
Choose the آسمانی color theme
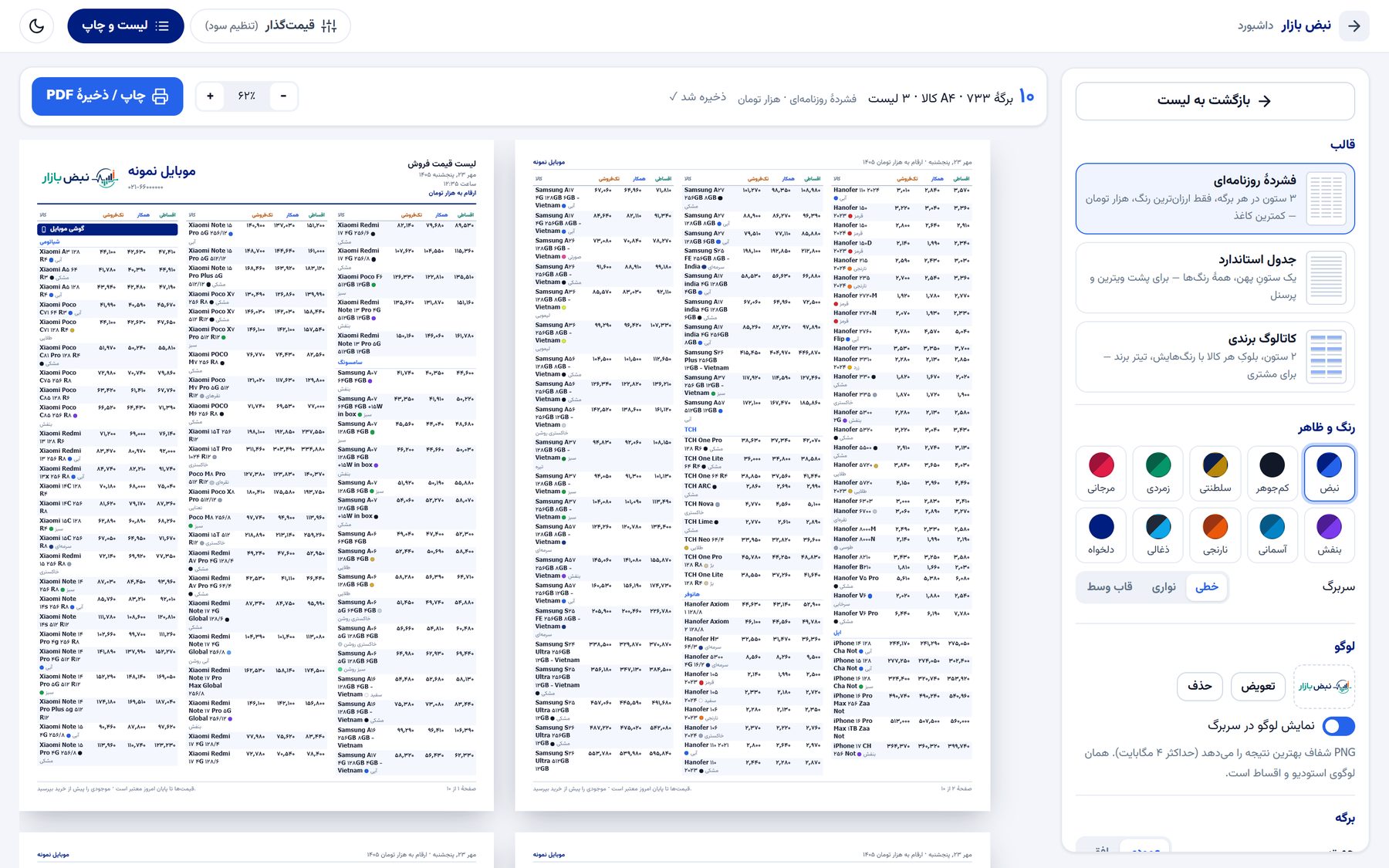pos(1272,535)
